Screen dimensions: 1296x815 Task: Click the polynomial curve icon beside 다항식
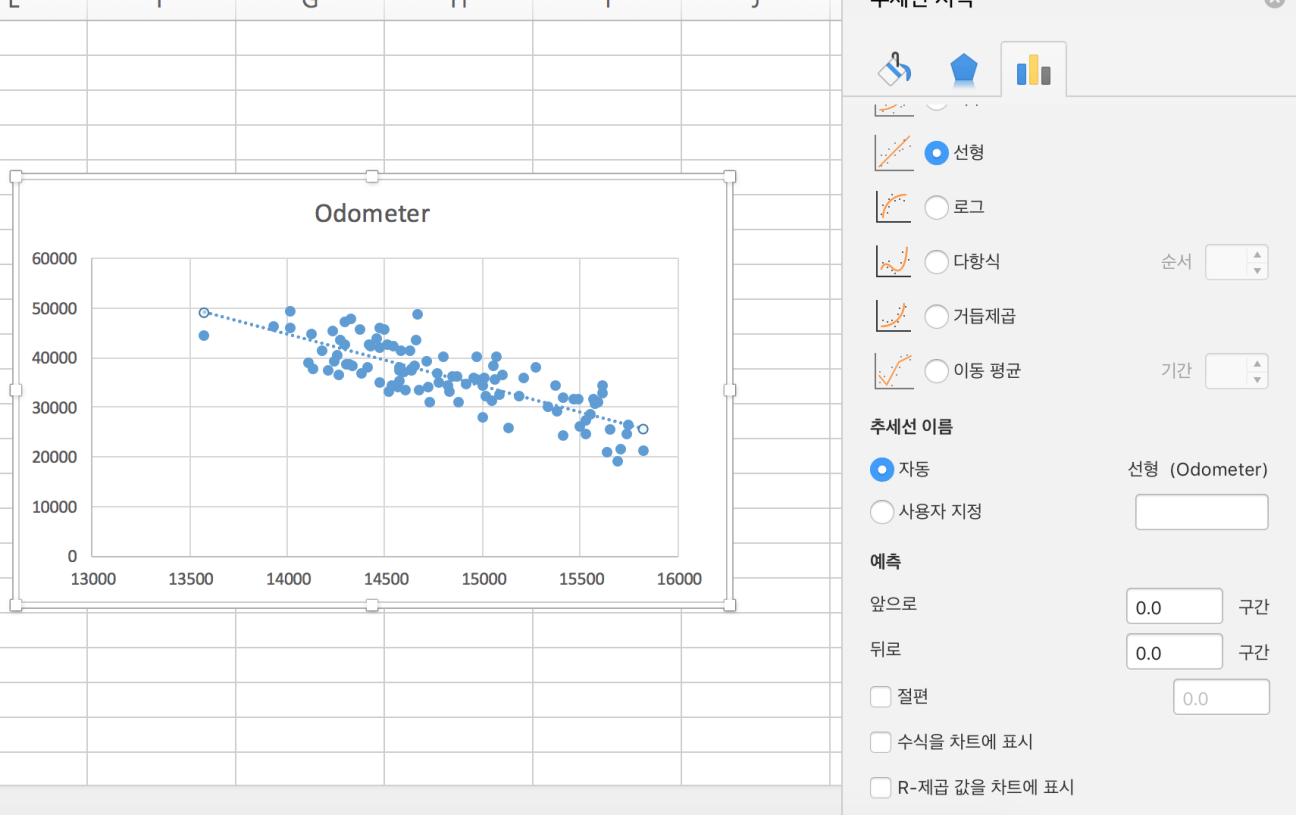pos(893,262)
